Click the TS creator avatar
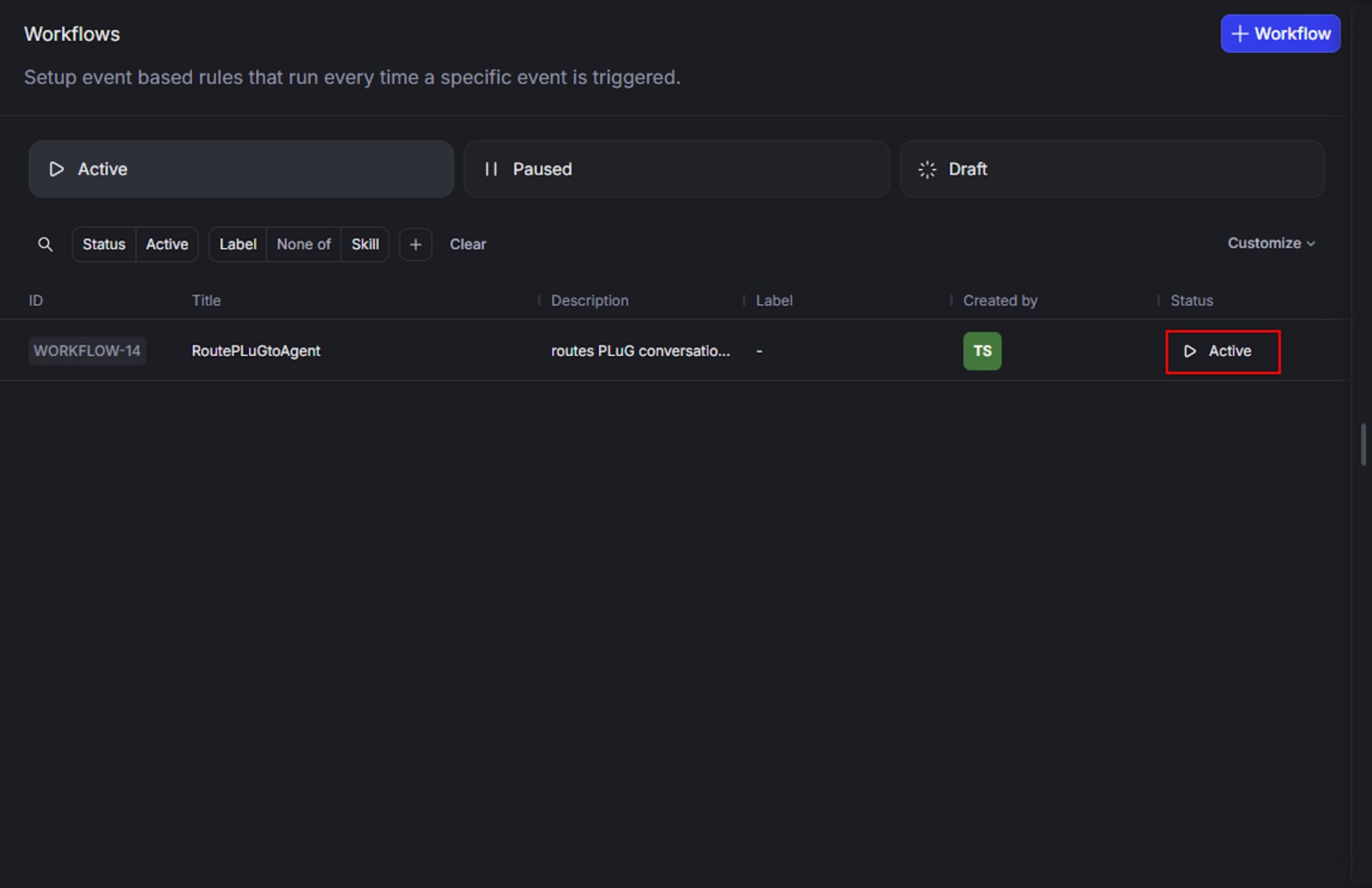This screenshot has width=1372, height=888. pyautogui.click(x=982, y=351)
